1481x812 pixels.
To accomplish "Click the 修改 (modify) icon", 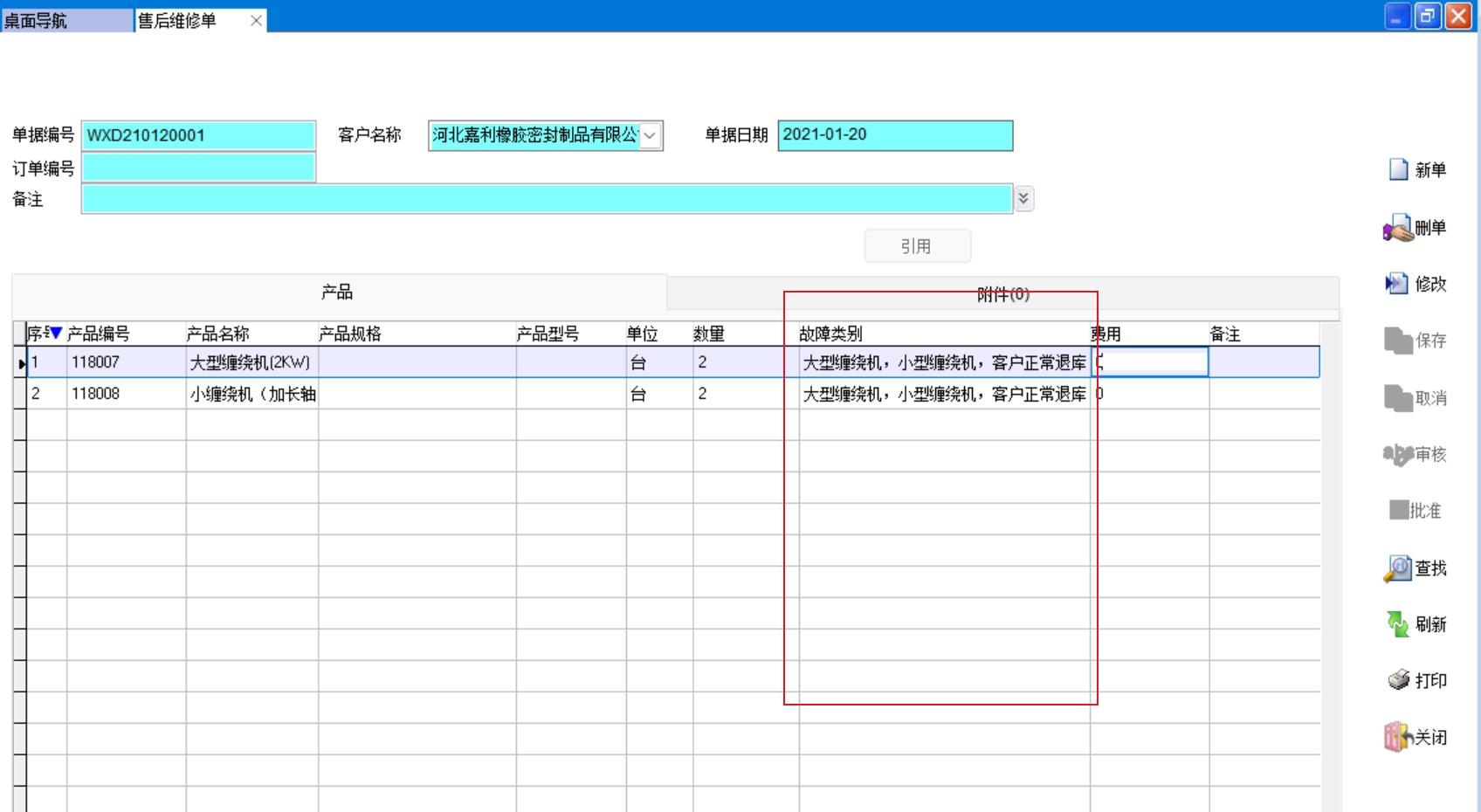I will coord(1396,284).
